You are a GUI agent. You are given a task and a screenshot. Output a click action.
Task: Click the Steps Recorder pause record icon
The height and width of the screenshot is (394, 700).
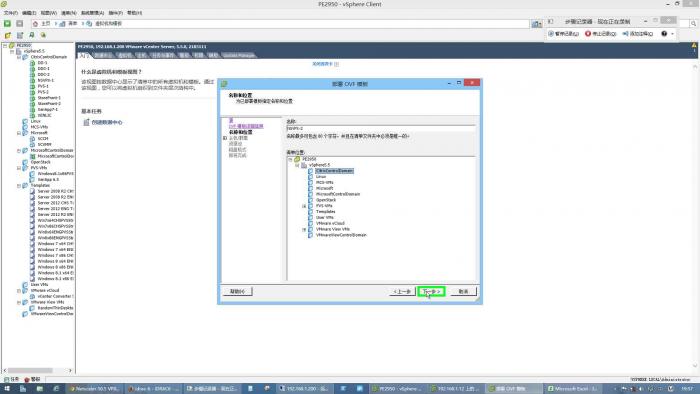(551, 33)
